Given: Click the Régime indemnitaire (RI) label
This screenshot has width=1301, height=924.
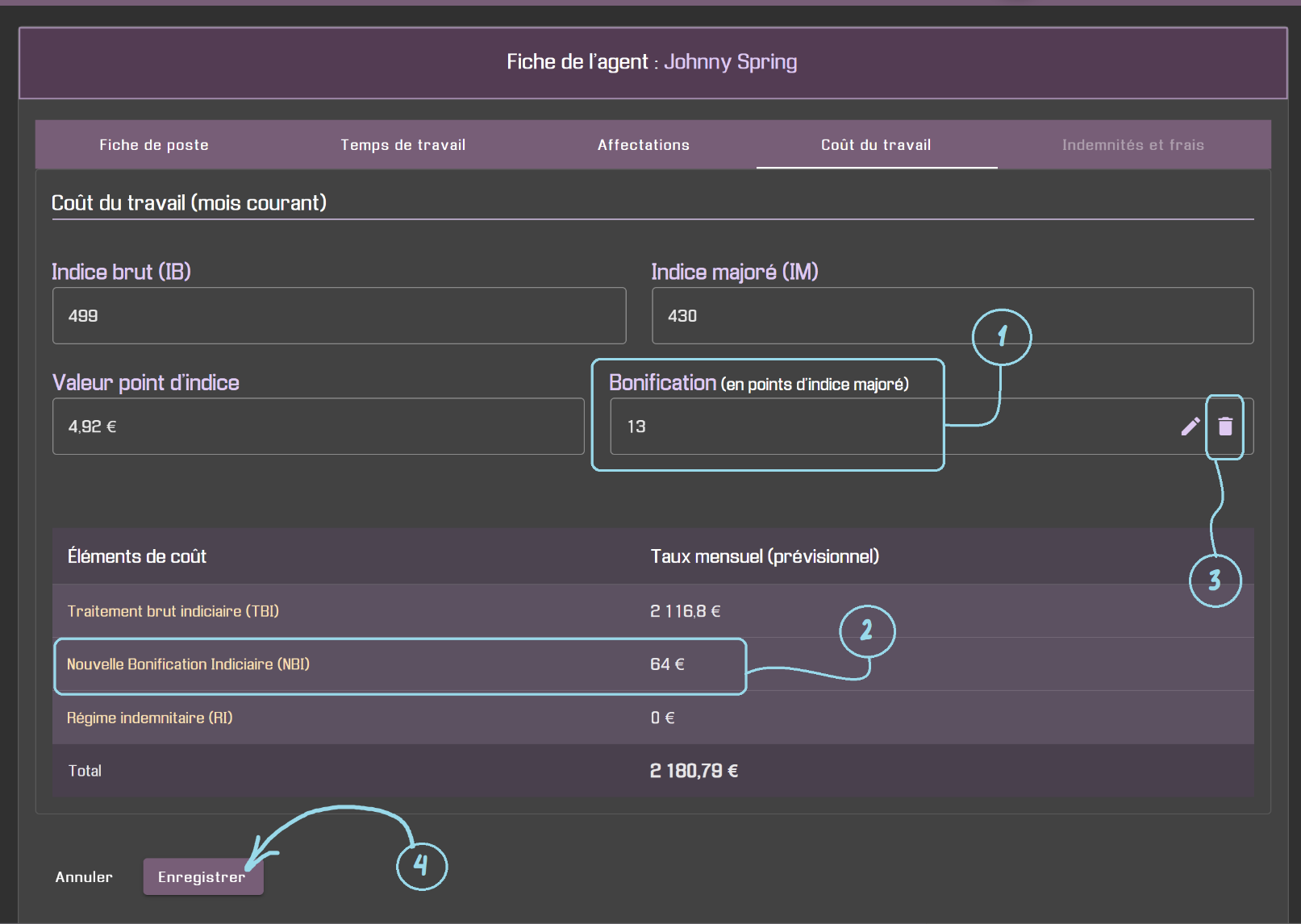Looking at the screenshot, I should (x=150, y=718).
